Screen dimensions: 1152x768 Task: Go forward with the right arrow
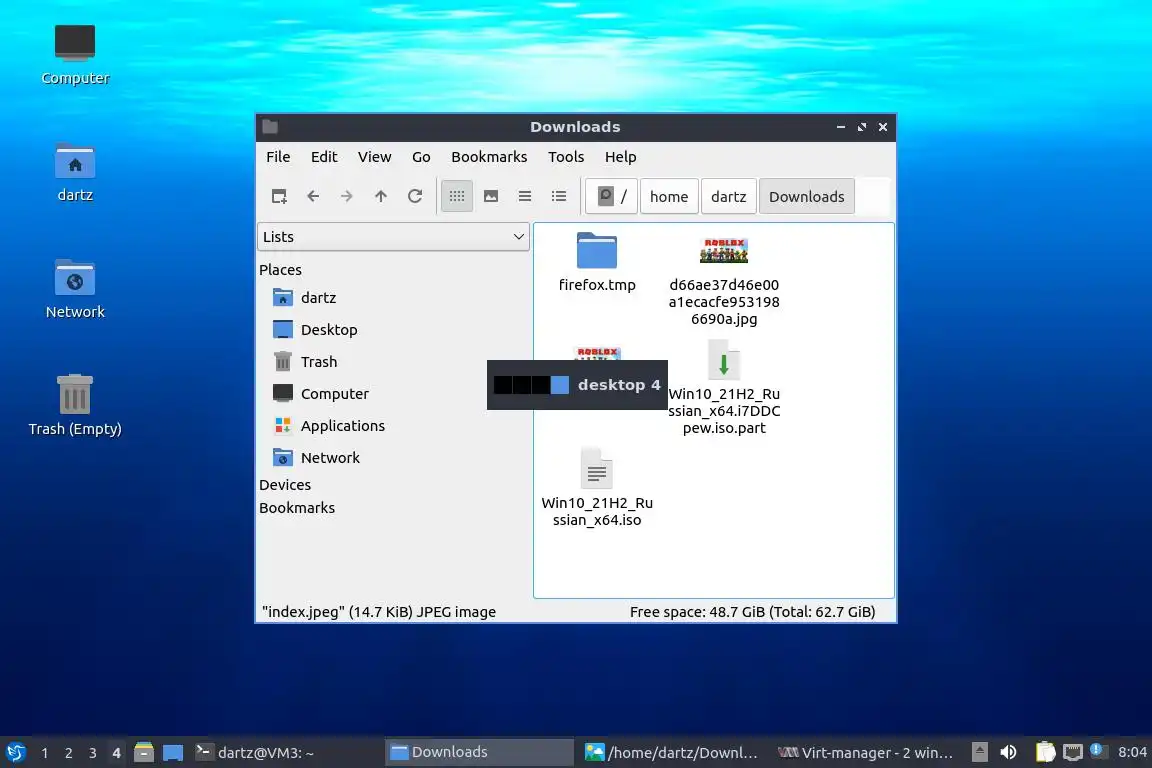click(347, 196)
